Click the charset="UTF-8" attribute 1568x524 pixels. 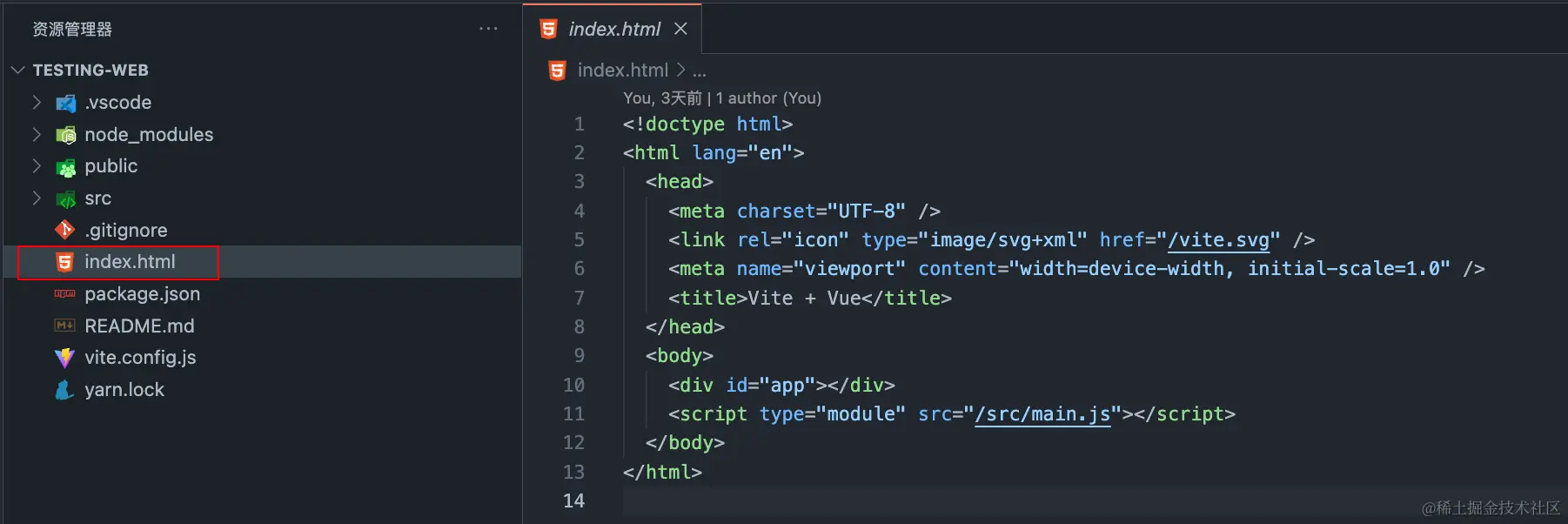tap(821, 212)
